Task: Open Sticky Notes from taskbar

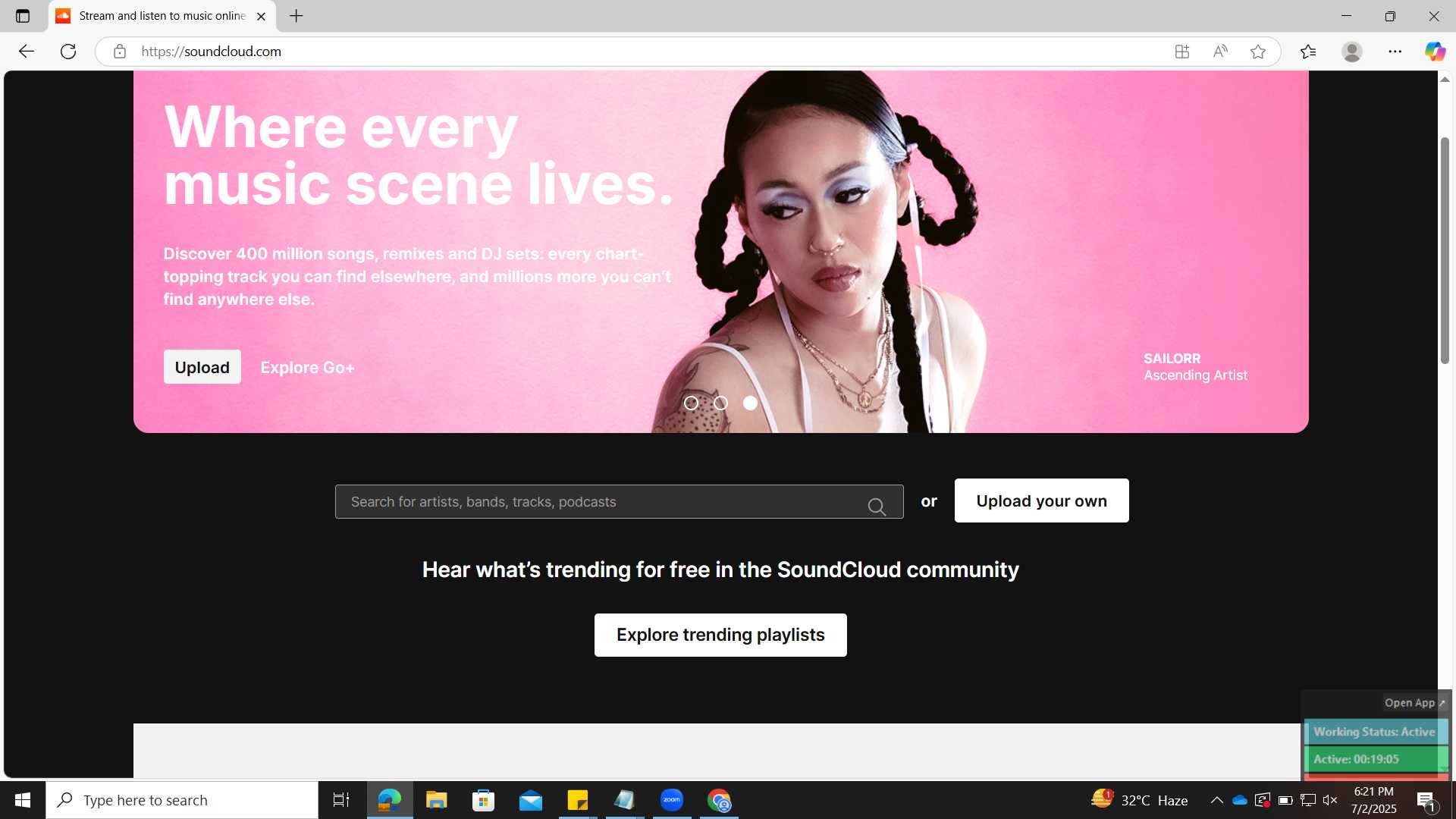Action: [x=578, y=800]
